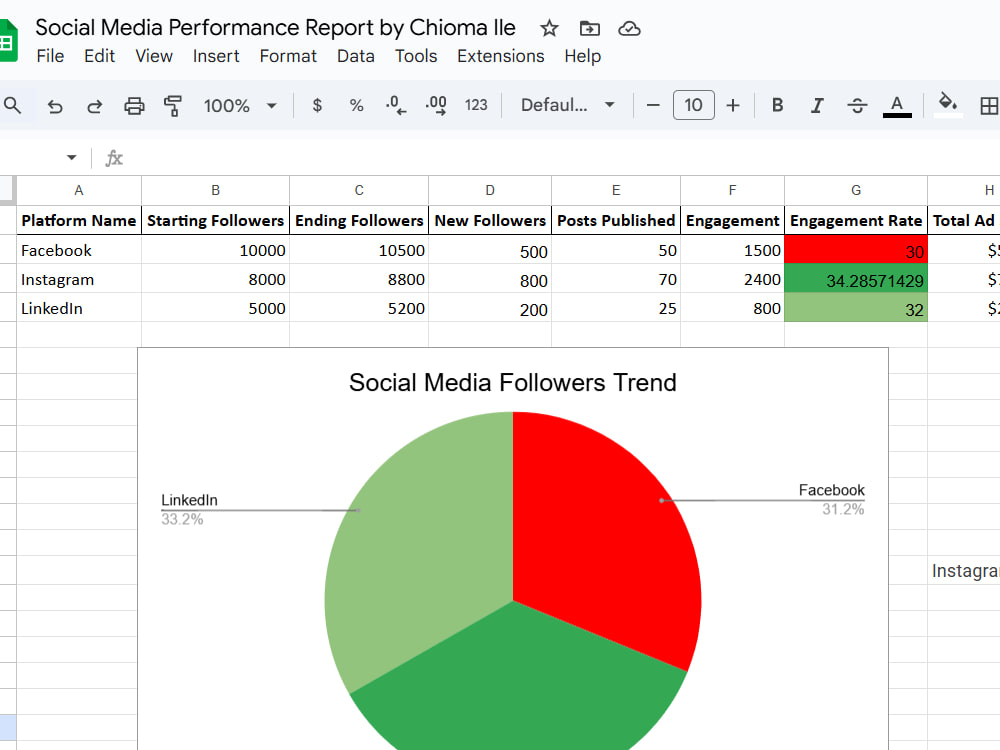This screenshot has height=750, width=1000.
Task: Select the Platform Name header cell
Action: (x=78, y=221)
